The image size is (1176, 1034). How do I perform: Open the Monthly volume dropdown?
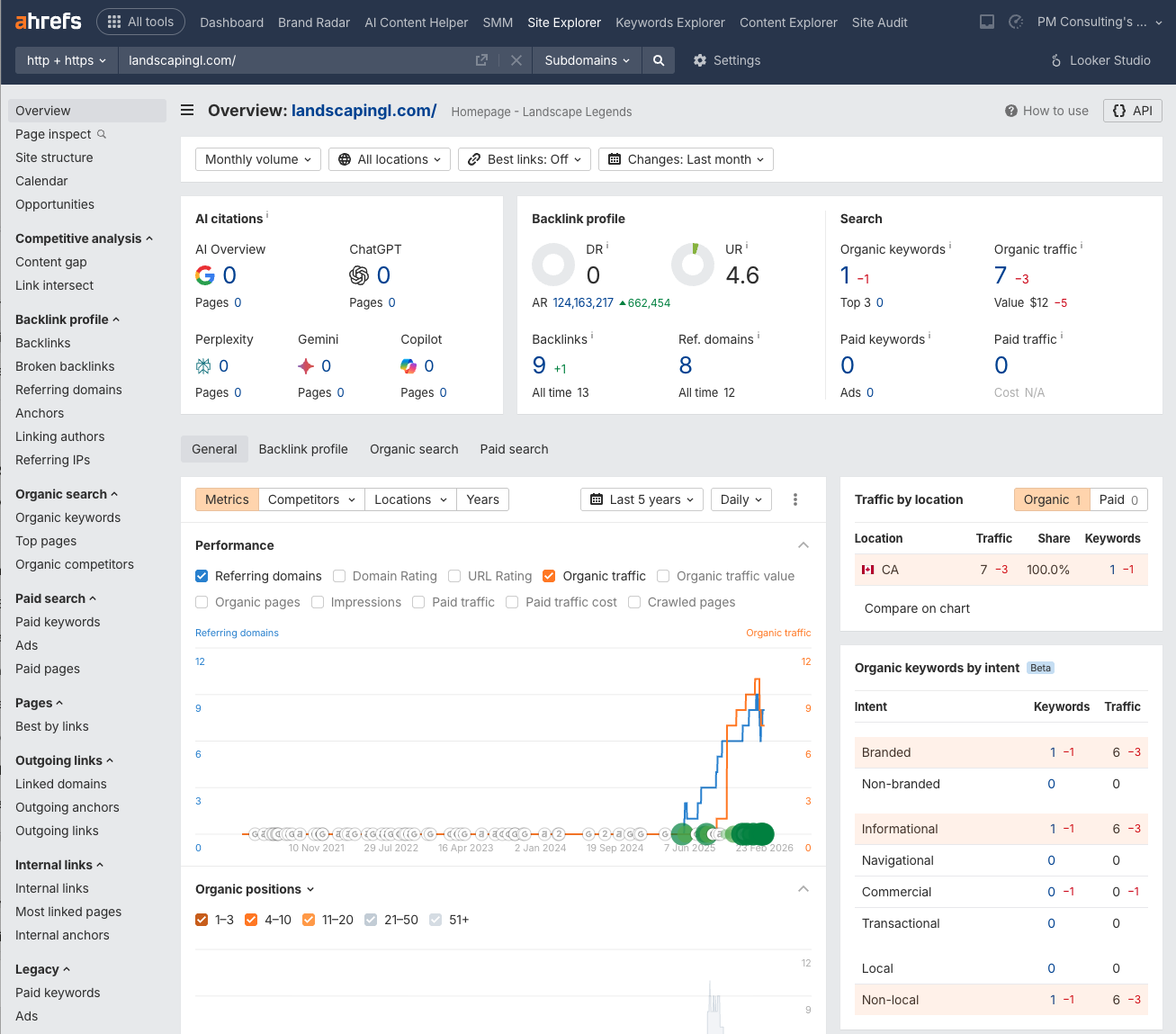(x=257, y=159)
